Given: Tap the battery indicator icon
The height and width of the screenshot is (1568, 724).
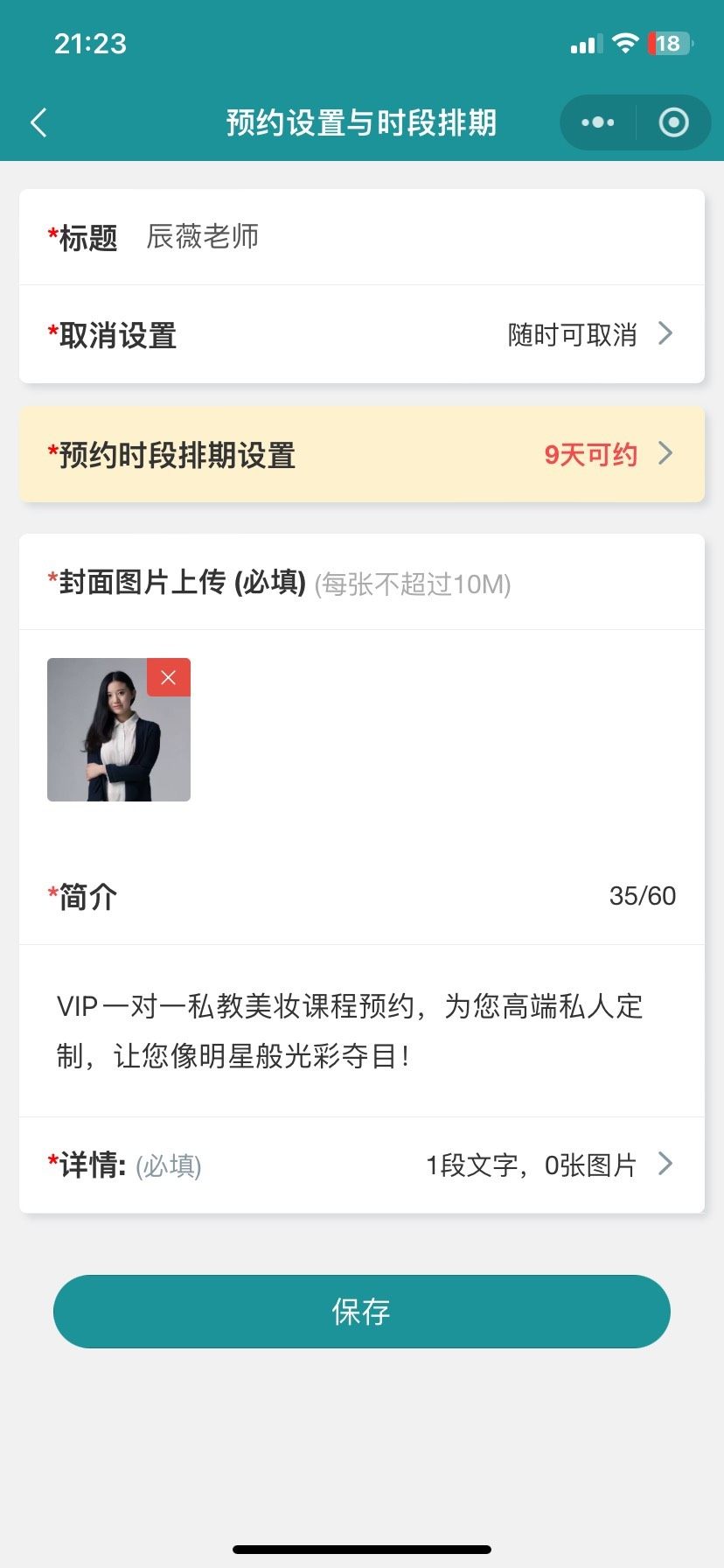Looking at the screenshot, I should point(669,44).
